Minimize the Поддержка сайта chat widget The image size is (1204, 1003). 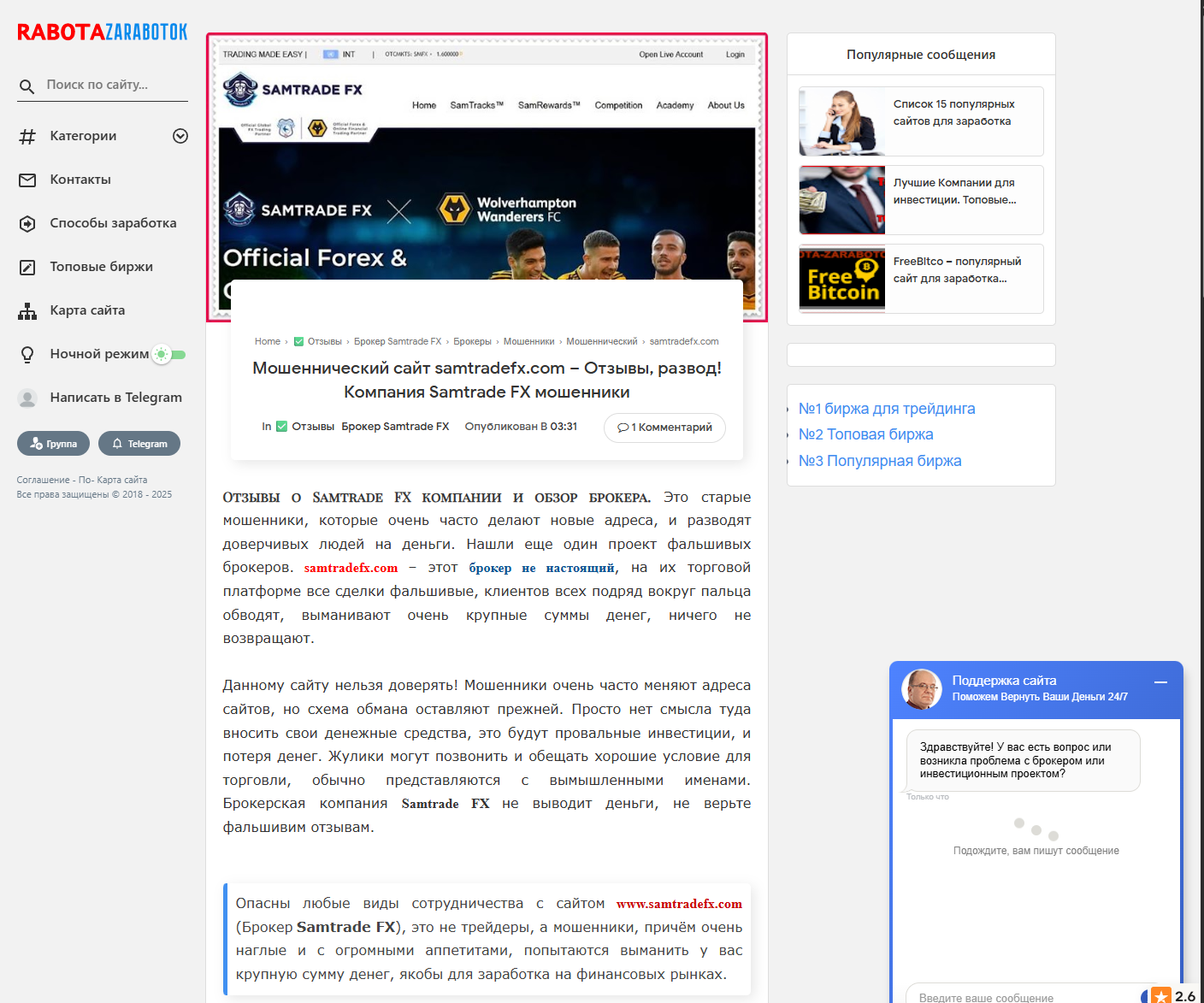click(1160, 682)
